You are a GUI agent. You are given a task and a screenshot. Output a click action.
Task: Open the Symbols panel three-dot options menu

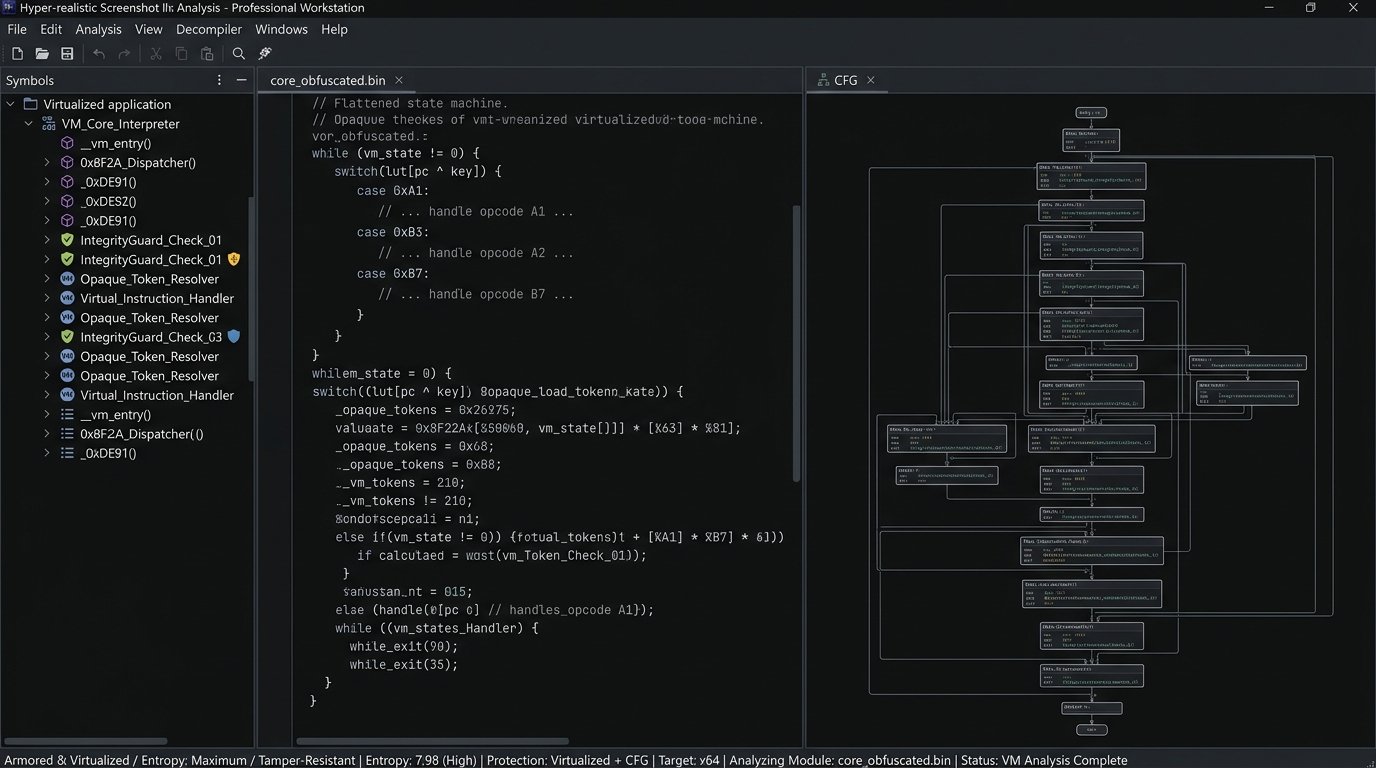pyautogui.click(x=220, y=80)
